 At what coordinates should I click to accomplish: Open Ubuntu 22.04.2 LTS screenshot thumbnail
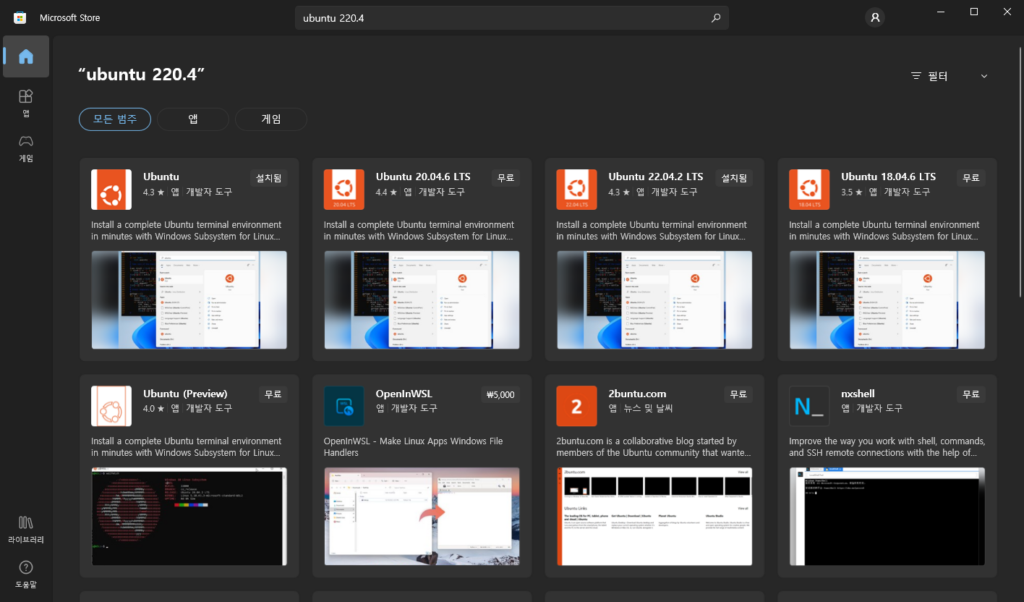[654, 300]
